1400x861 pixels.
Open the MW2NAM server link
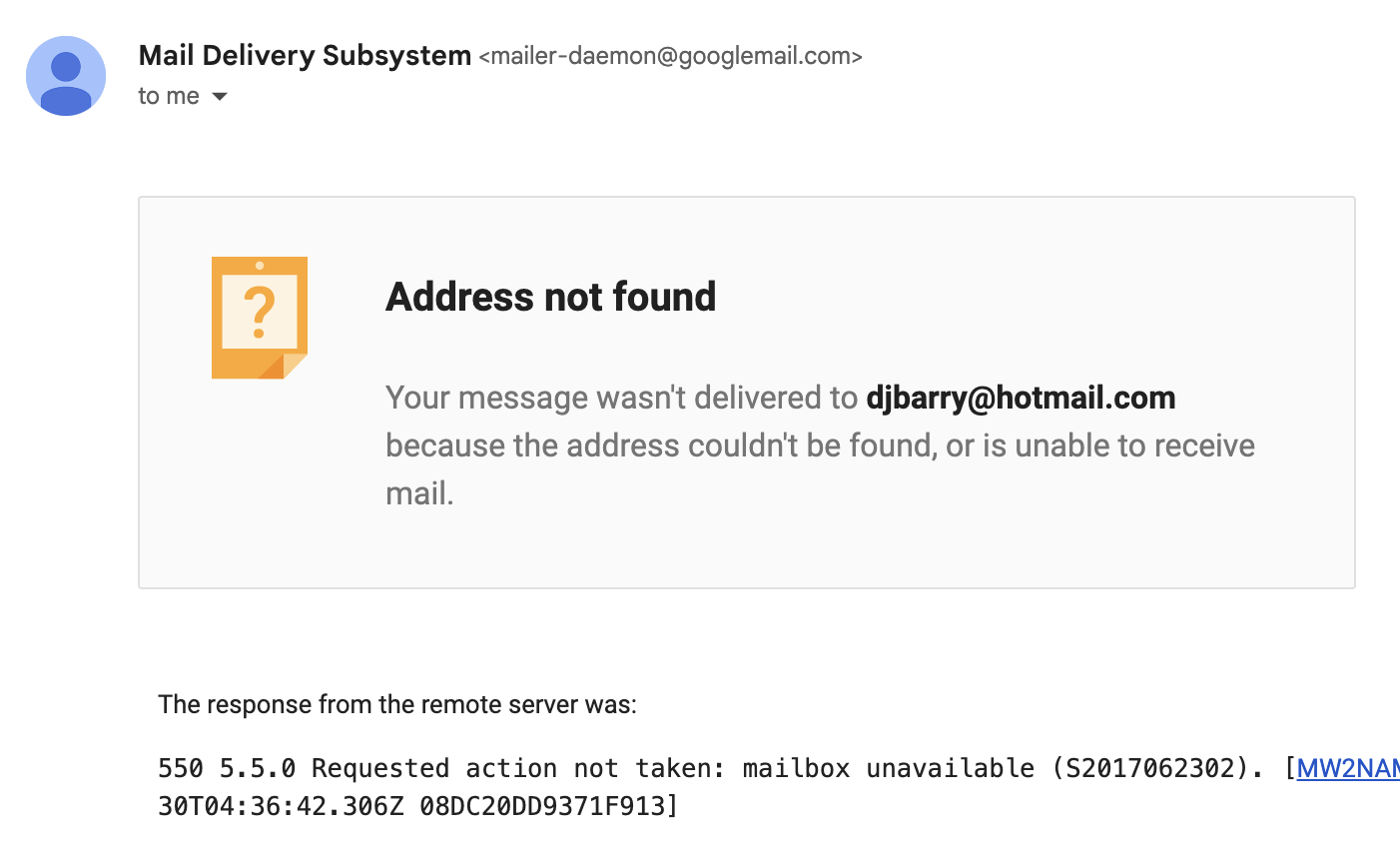click(x=1347, y=768)
